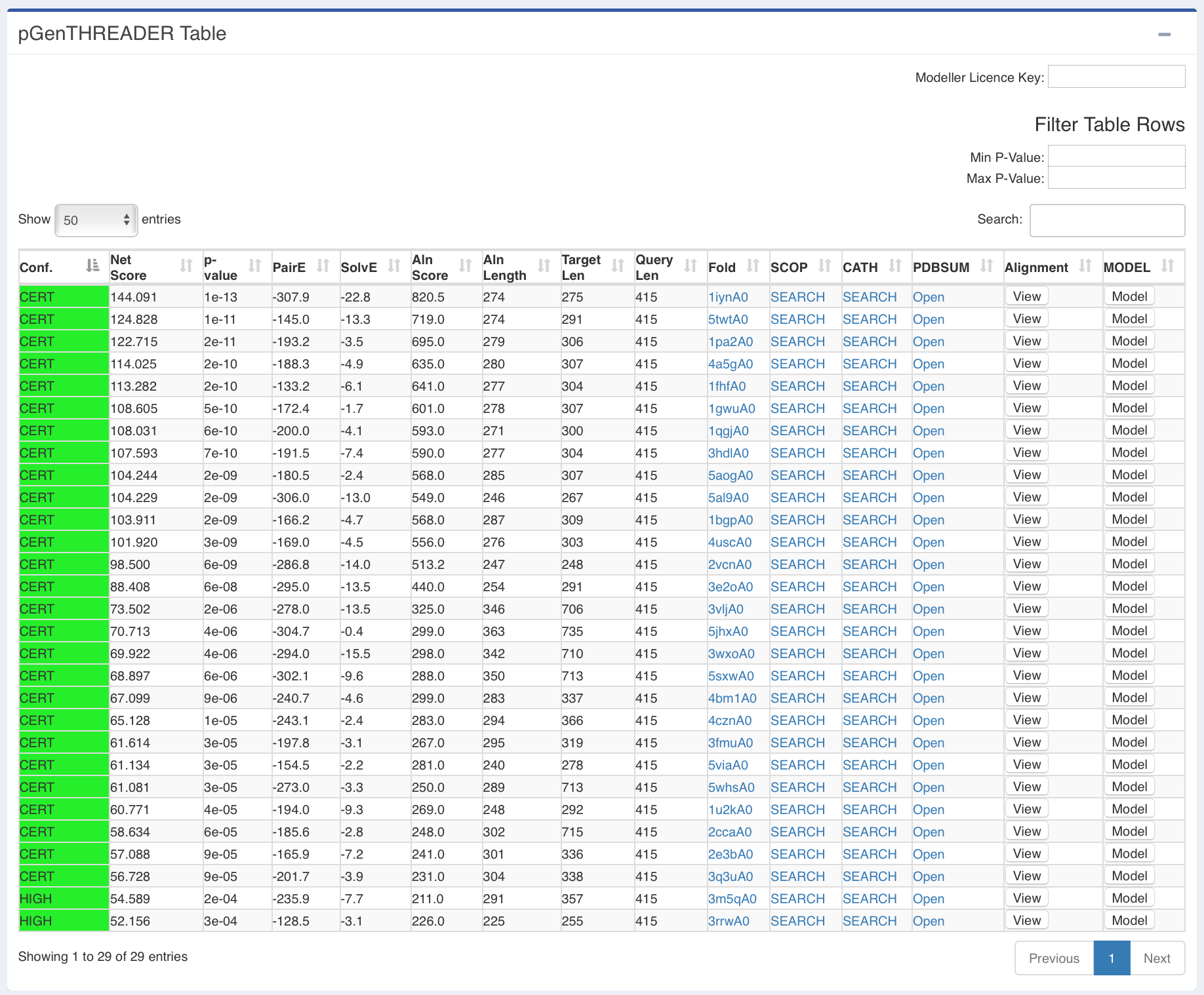Collapse the pGenTHREADER Table panel
Screen dimensions: 1204x995
pos(1164,34)
